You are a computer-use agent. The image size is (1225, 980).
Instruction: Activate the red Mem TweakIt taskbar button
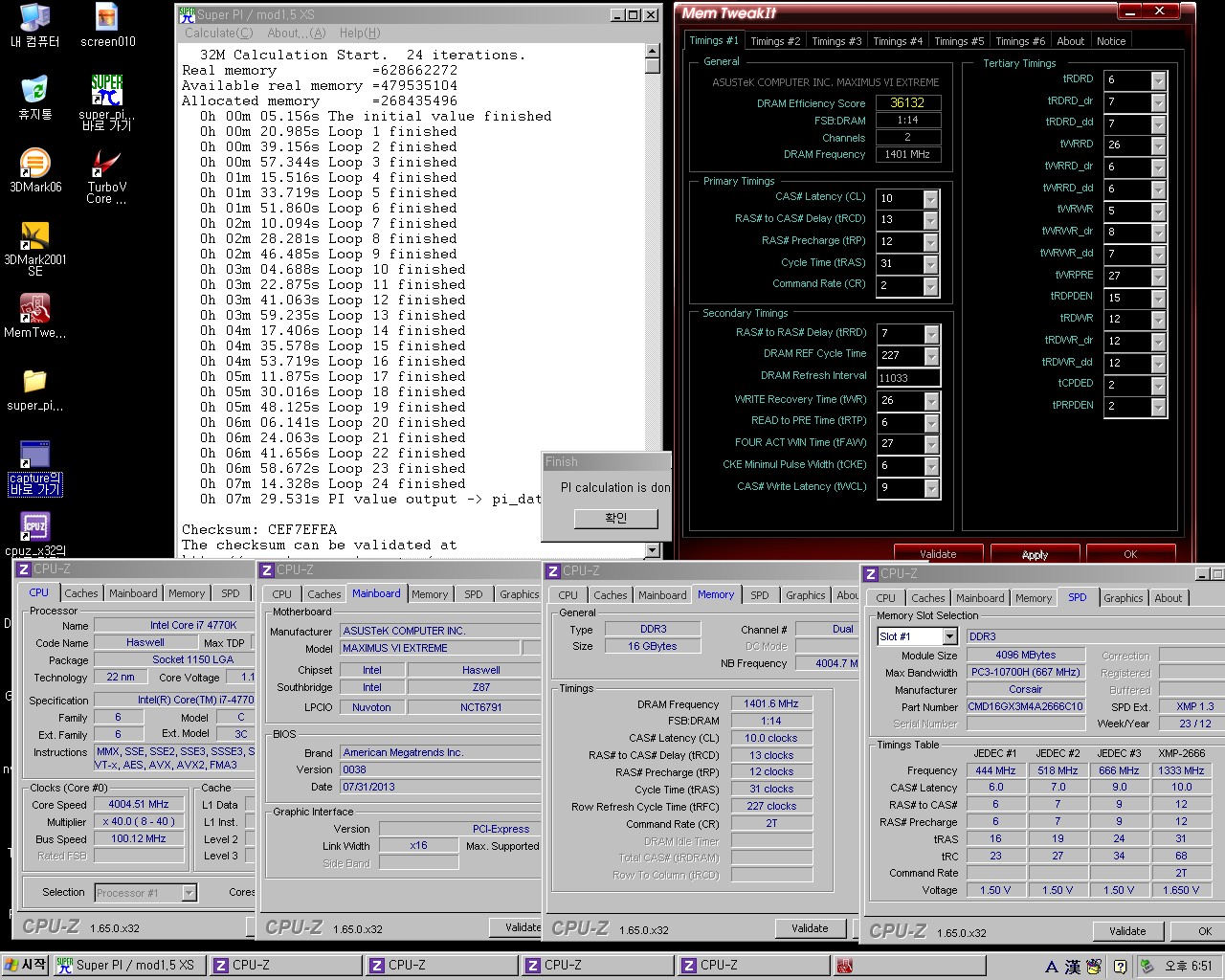908,965
